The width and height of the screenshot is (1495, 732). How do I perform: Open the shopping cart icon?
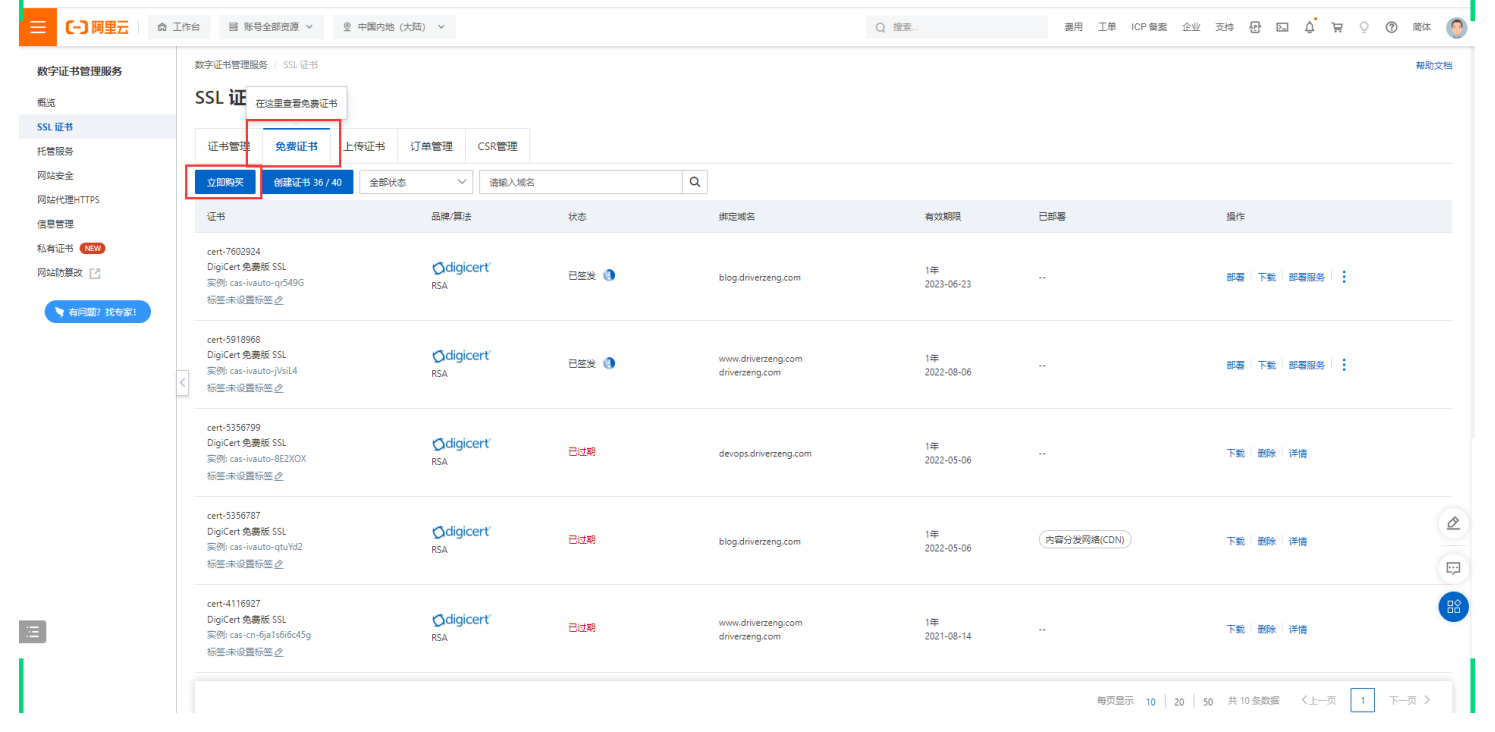[1337, 27]
